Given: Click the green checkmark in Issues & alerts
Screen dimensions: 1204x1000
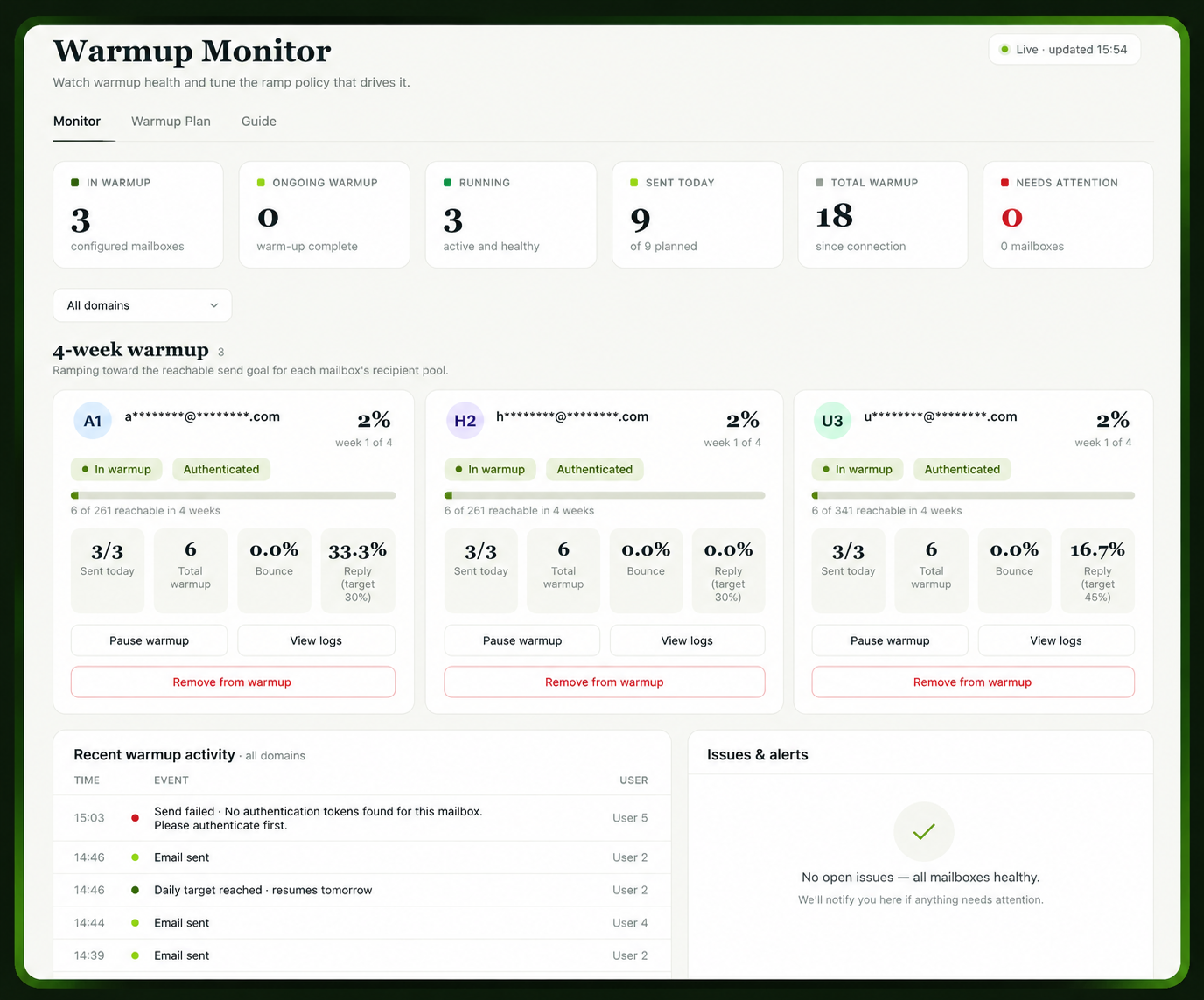Looking at the screenshot, I should [924, 832].
